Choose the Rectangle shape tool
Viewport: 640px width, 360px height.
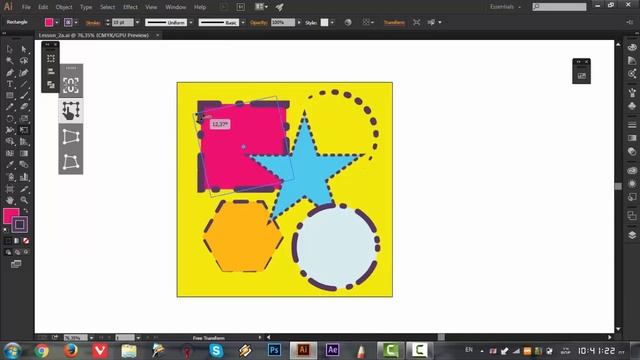(x=9, y=96)
